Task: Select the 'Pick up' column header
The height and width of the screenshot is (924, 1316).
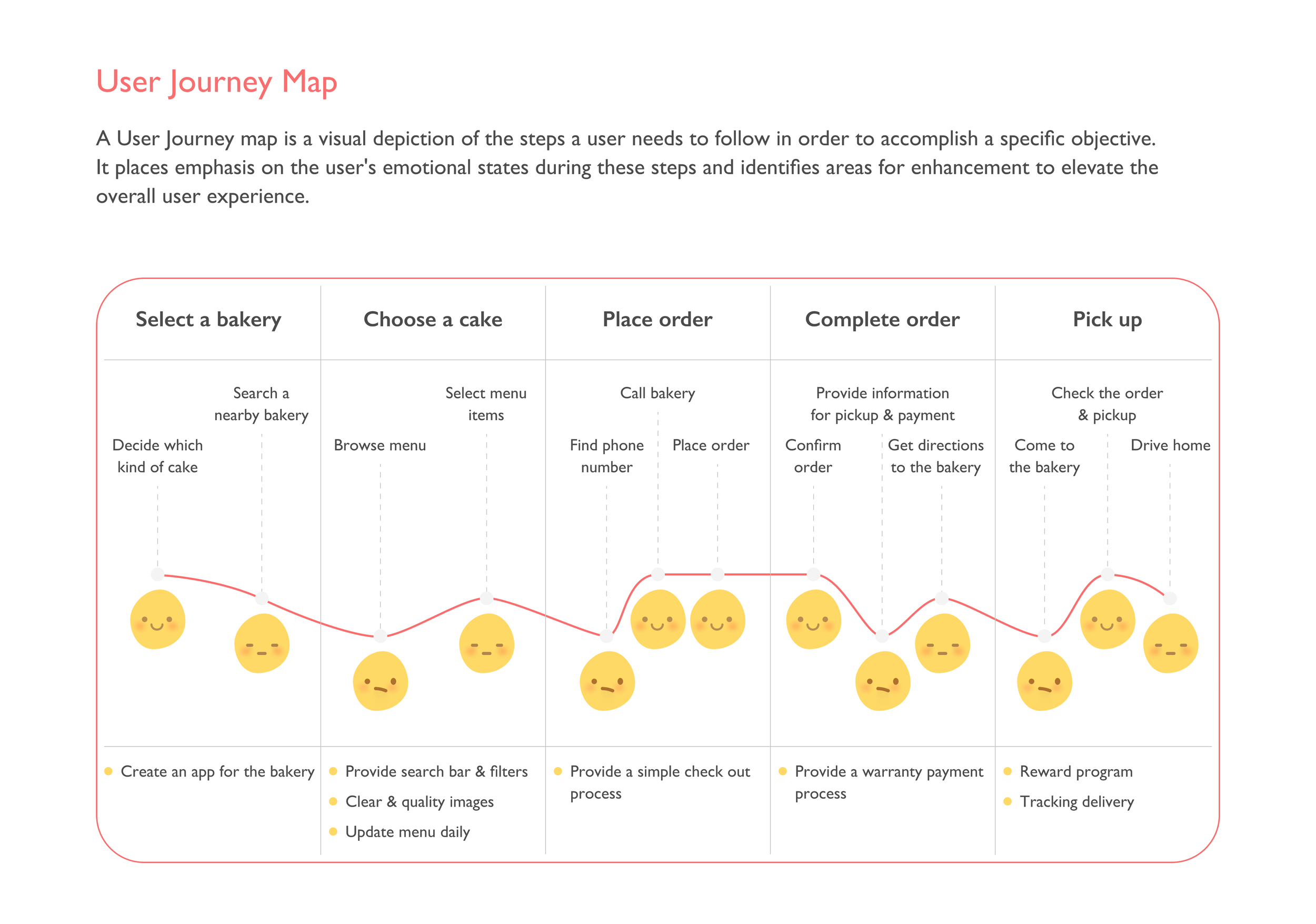Action: tap(1108, 319)
